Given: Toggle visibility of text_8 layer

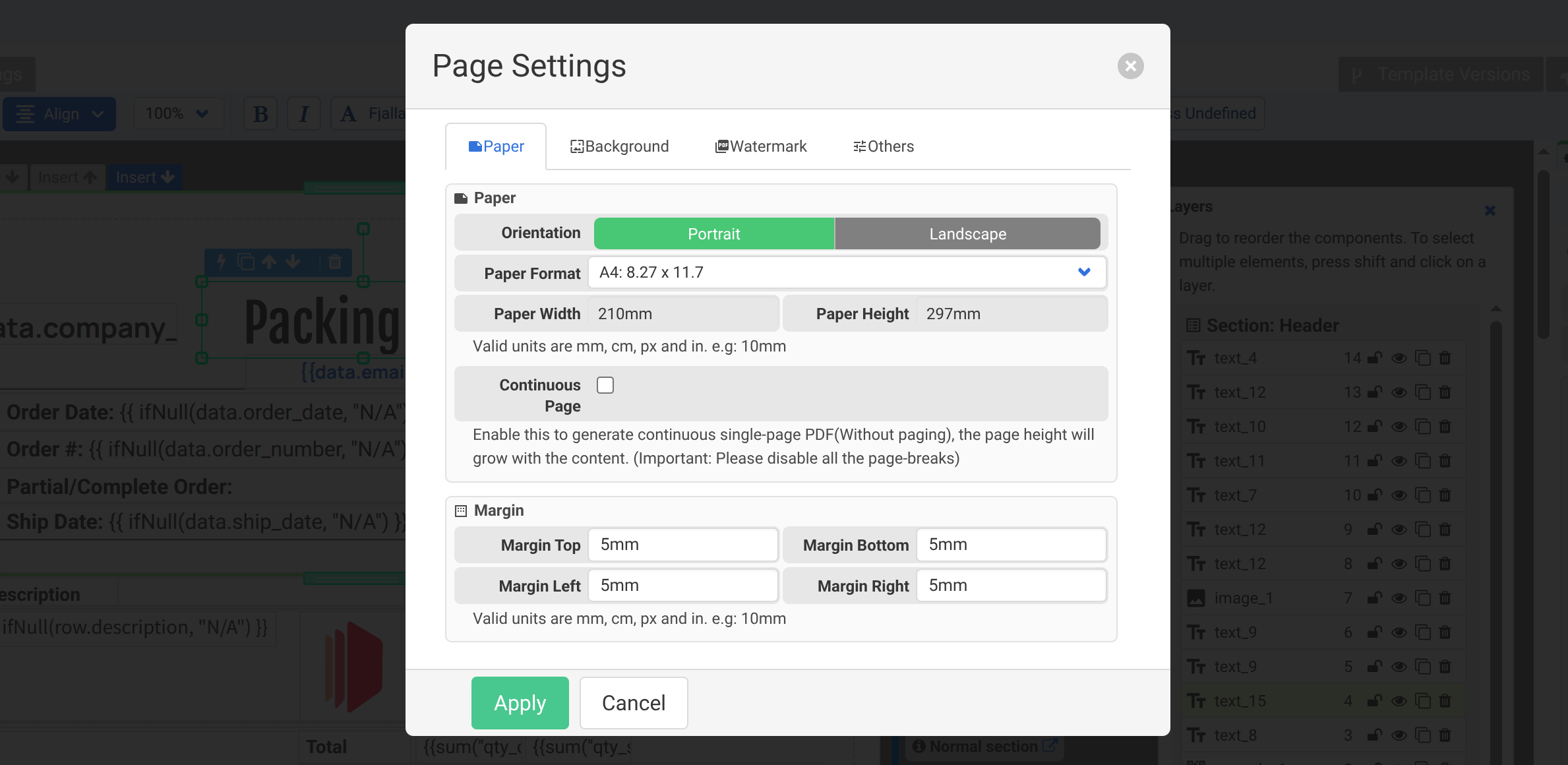Looking at the screenshot, I should coord(1399,735).
